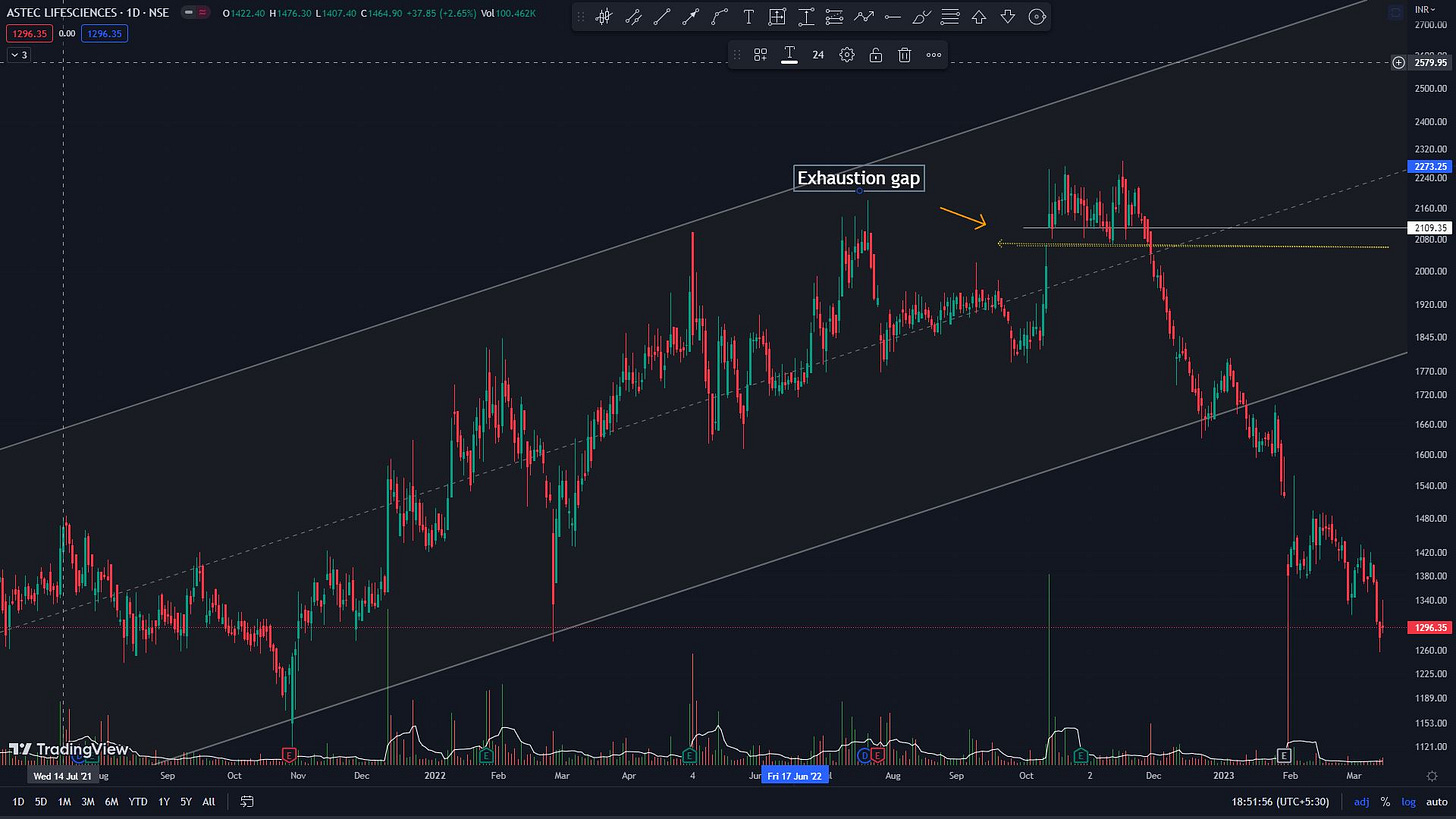Select the arrow line tool
This screenshot has width=1456, height=819.
[x=690, y=17]
